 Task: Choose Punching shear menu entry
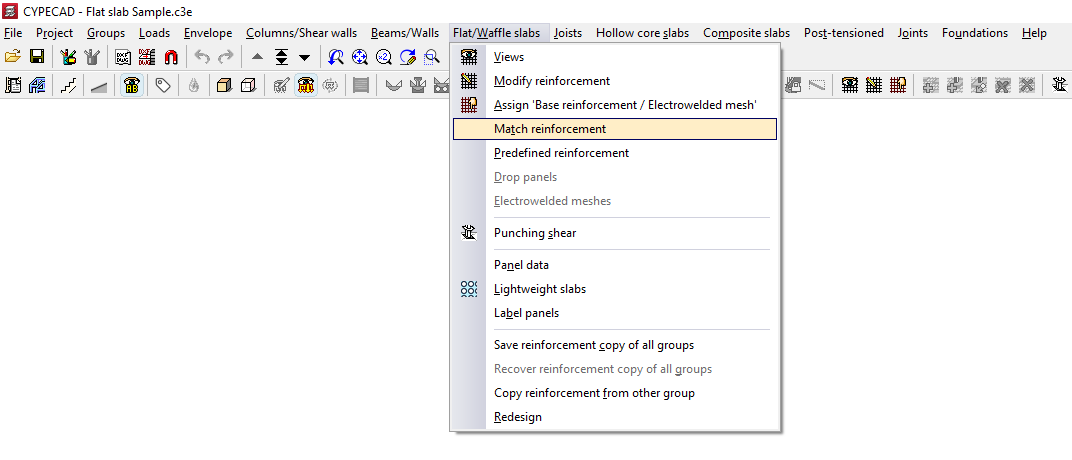pyautogui.click(x=615, y=233)
